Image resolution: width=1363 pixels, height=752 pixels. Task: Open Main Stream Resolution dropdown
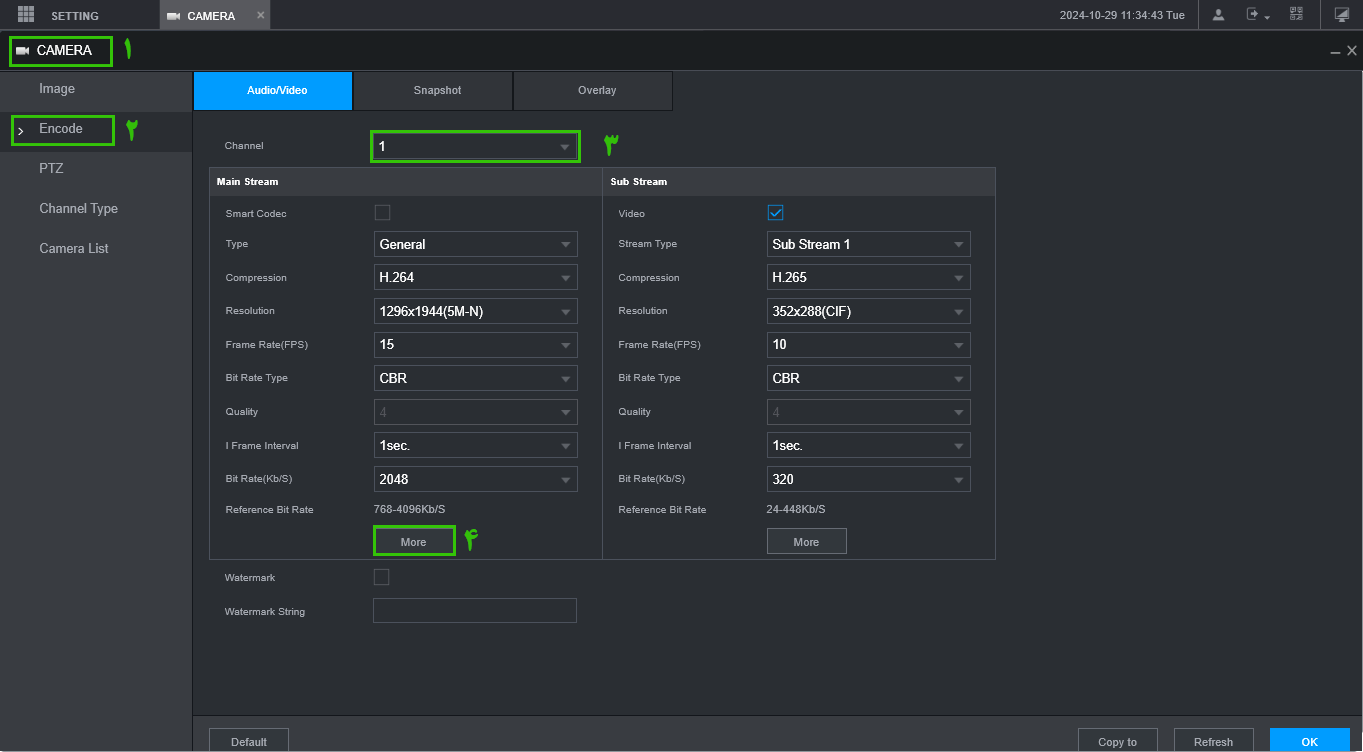[475, 311]
